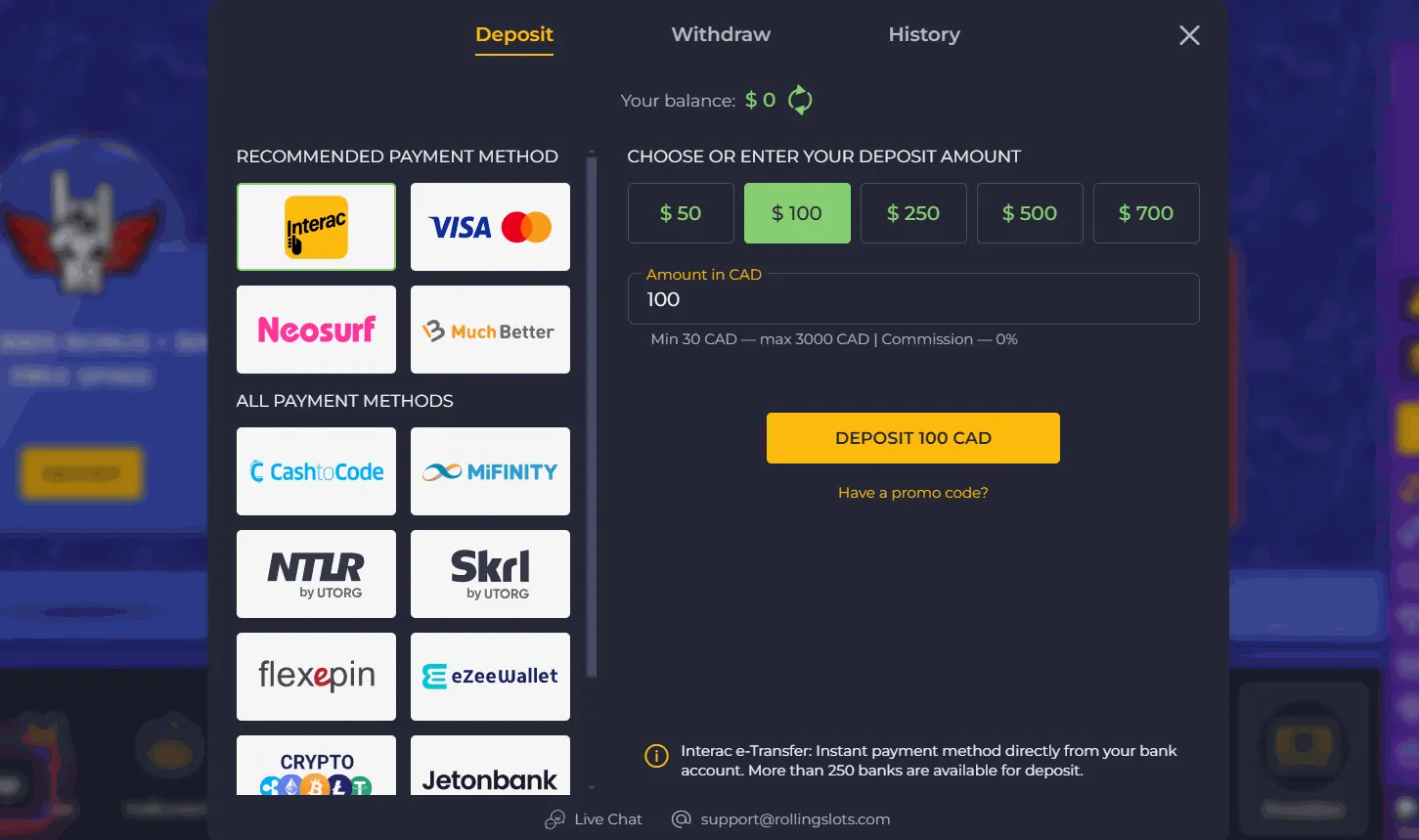Click support@rollingslots.com email link
The width and height of the screenshot is (1419, 840).
tap(795, 819)
